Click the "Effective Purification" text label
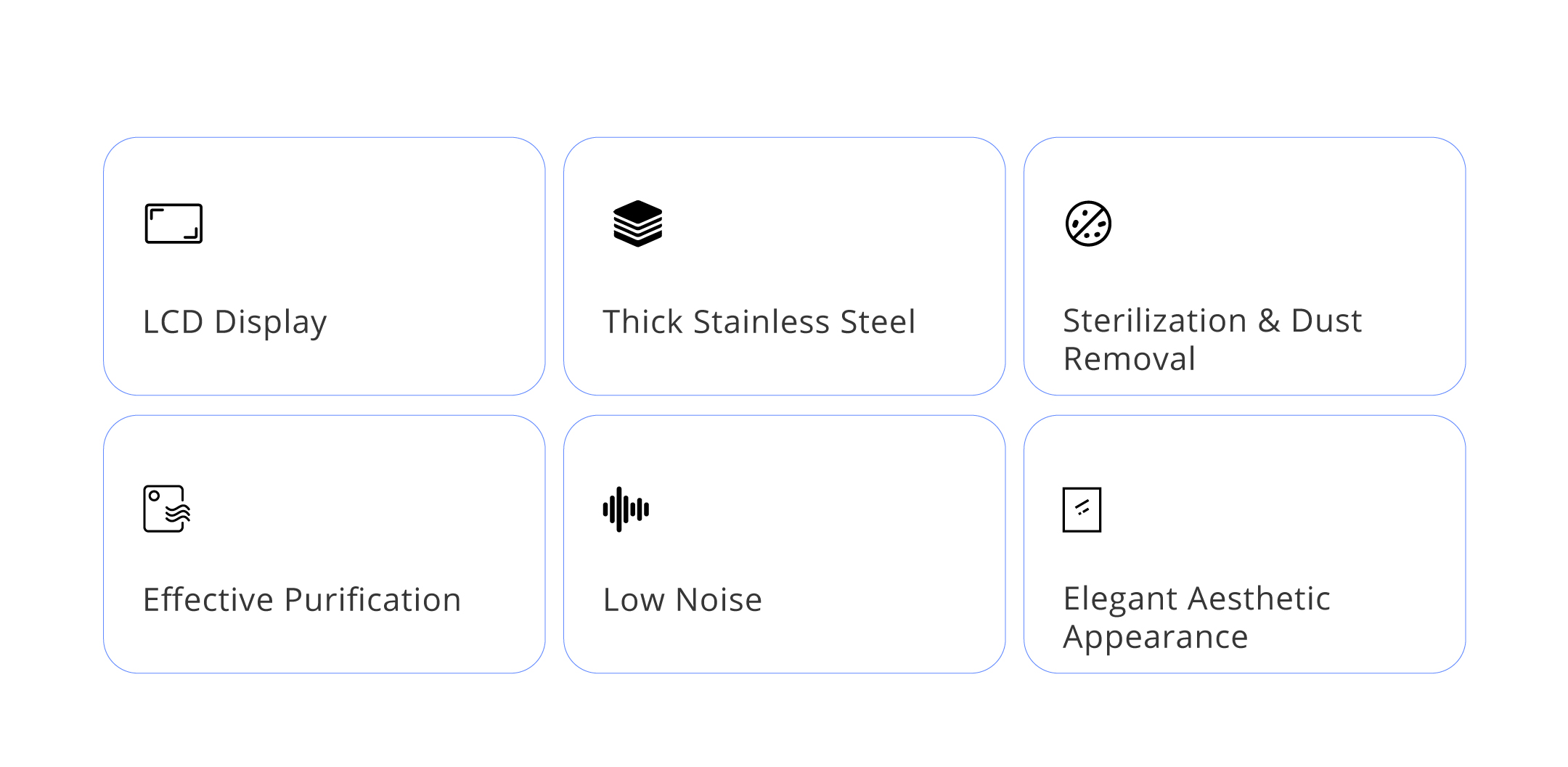This screenshot has width=1568, height=767. (x=302, y=600)
